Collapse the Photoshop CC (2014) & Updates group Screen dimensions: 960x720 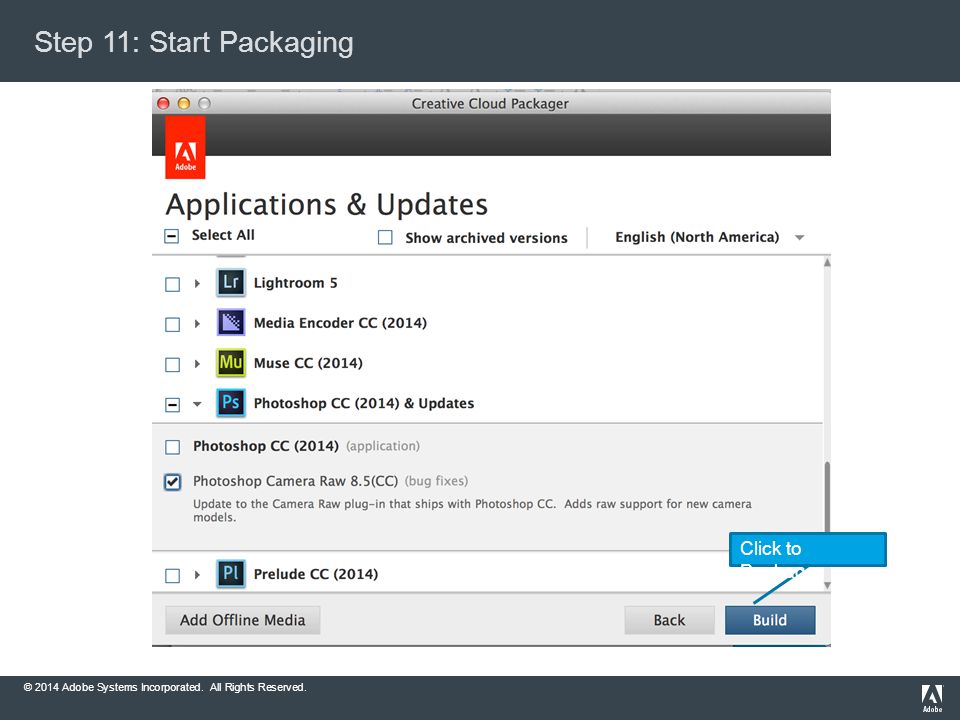pos(197,404)
